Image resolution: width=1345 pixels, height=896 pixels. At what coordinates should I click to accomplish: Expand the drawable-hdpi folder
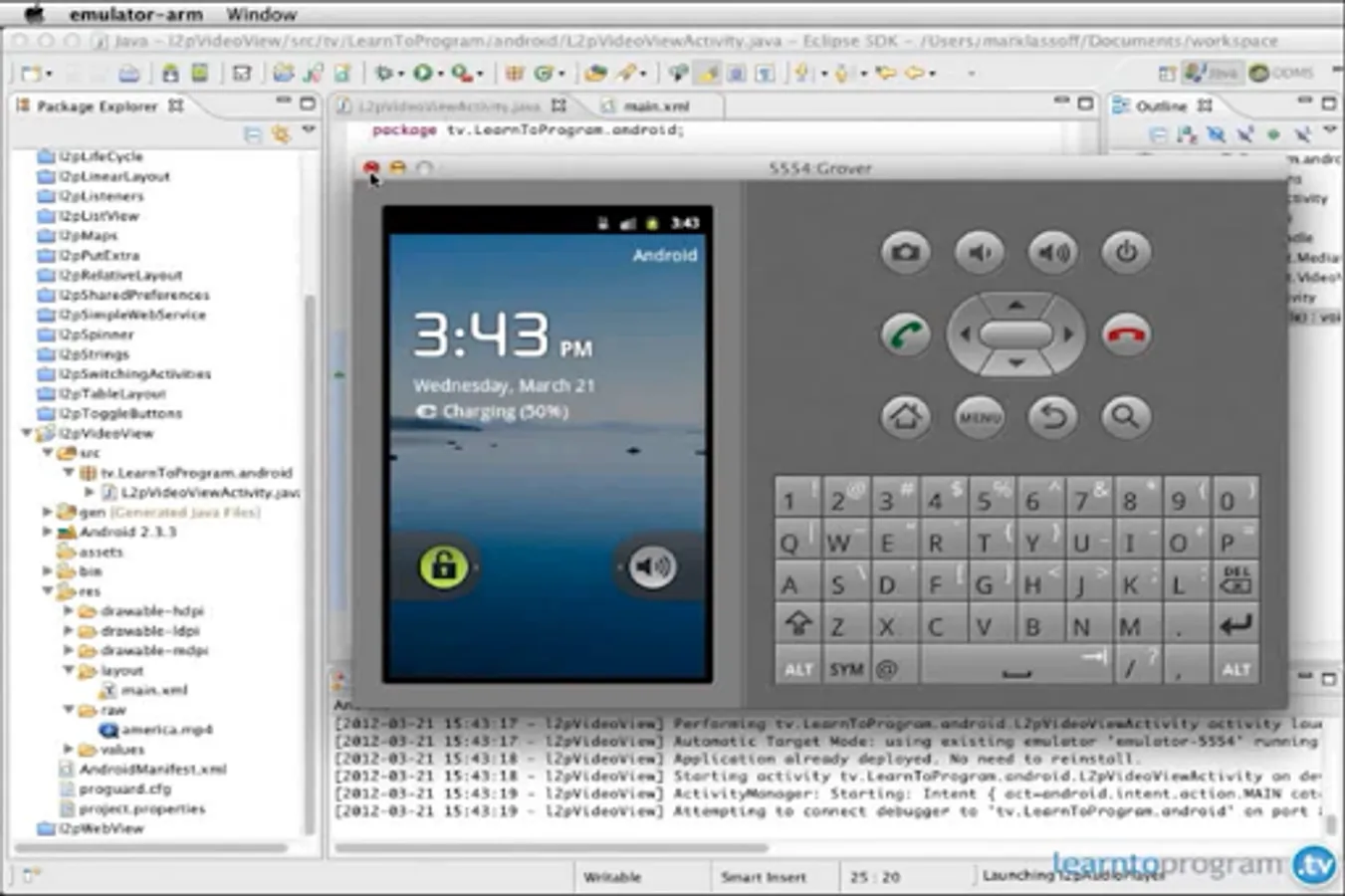(68, 611)
